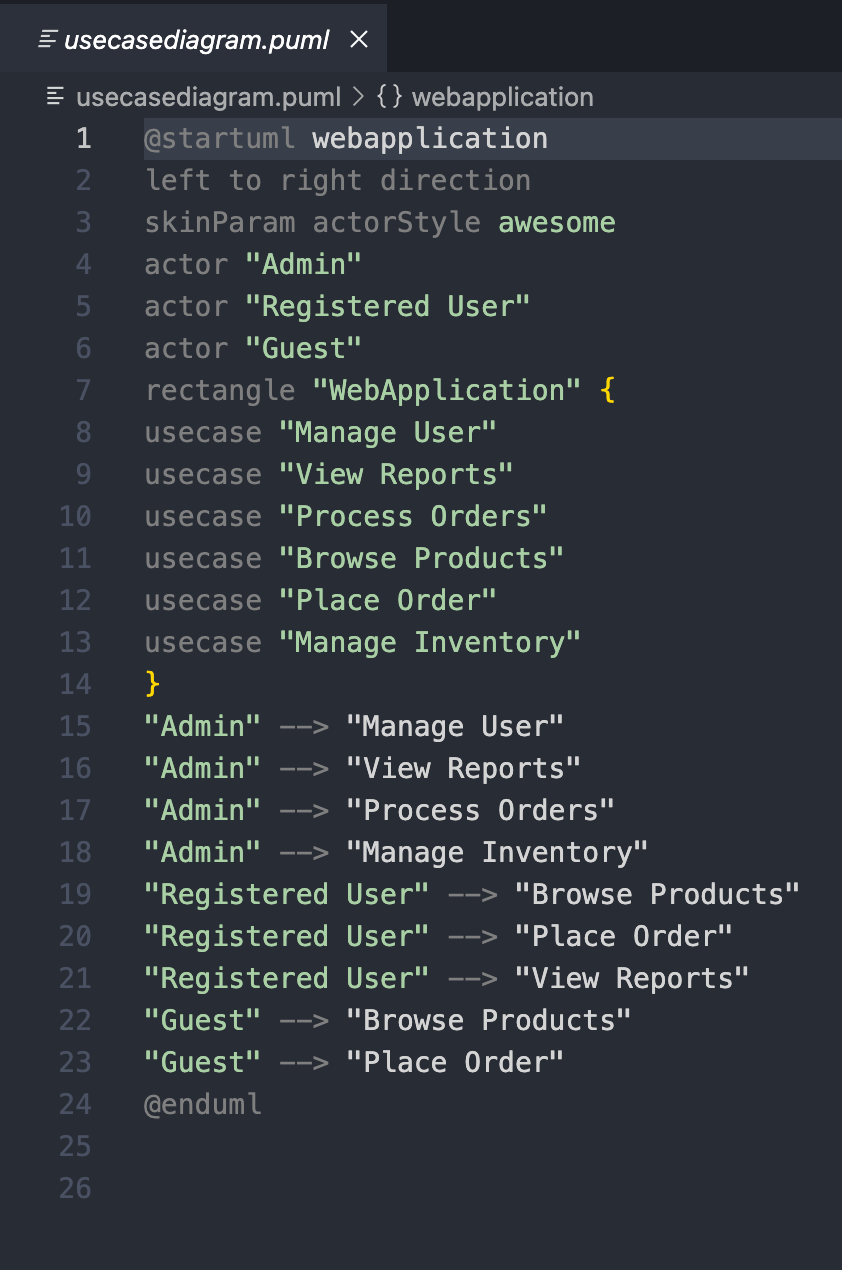Click the breadcrumb separator chevron
842x1270 pixels.
click(359, 97)
